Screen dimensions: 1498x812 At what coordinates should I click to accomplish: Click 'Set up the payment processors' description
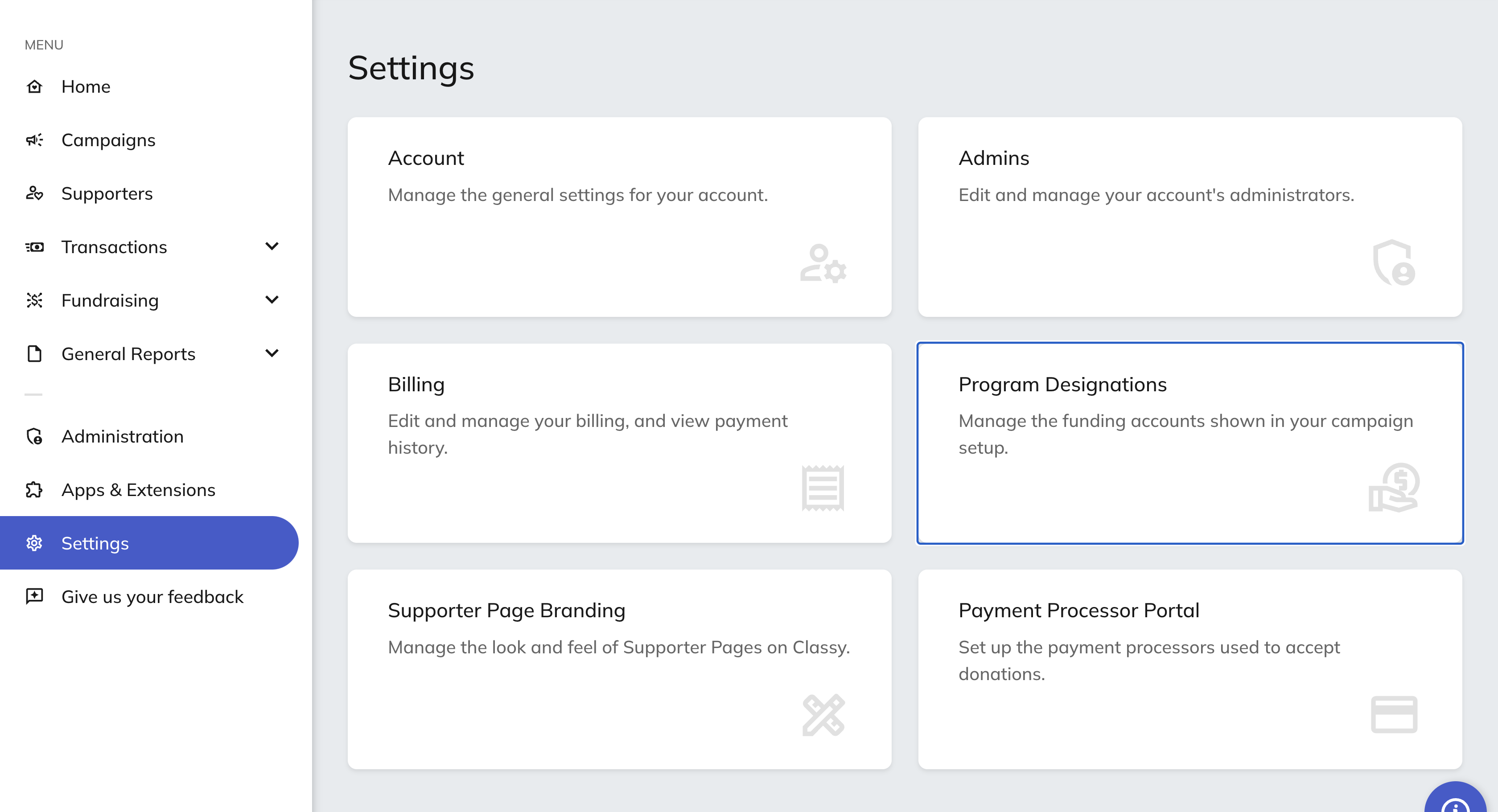tap(1149, 661)
